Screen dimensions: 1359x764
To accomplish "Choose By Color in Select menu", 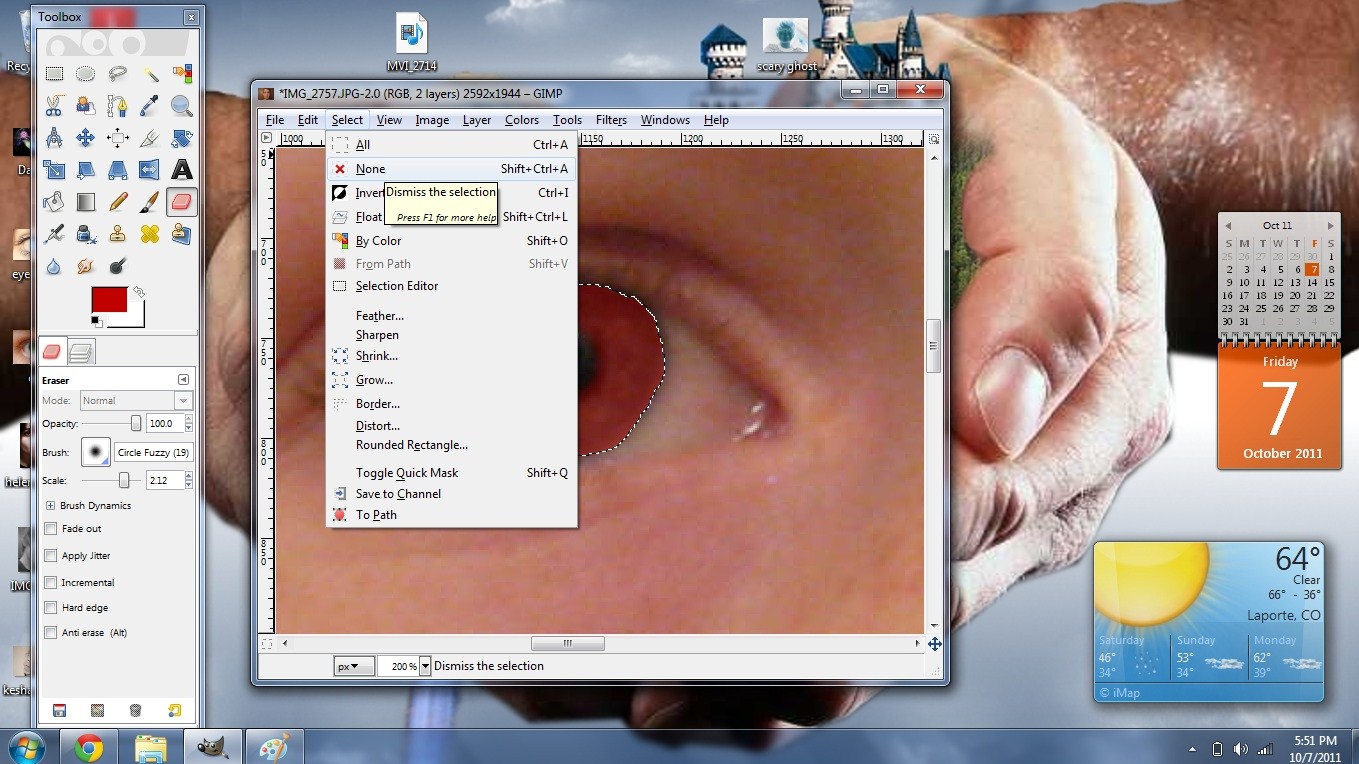I will click(x=451, y=241).
